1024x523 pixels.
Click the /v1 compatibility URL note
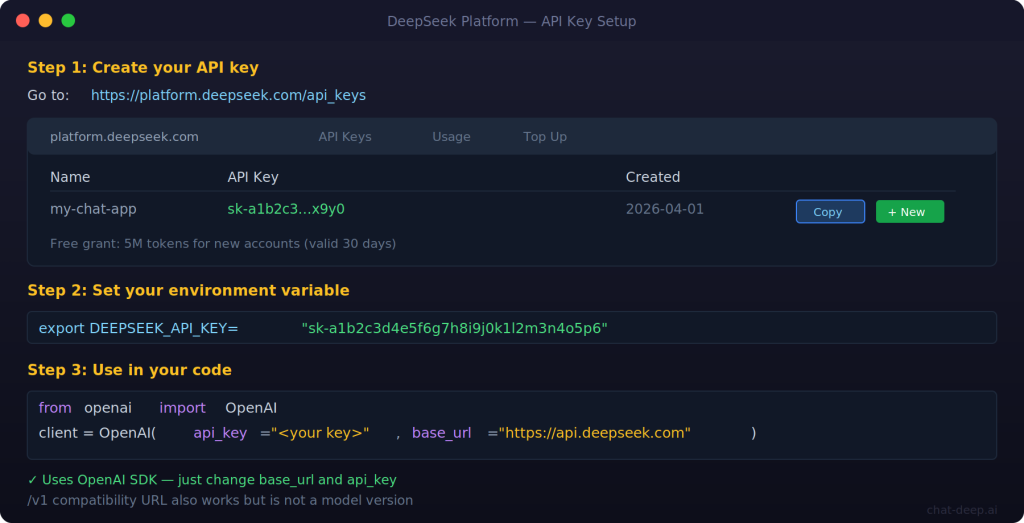(x=220, y=500)
